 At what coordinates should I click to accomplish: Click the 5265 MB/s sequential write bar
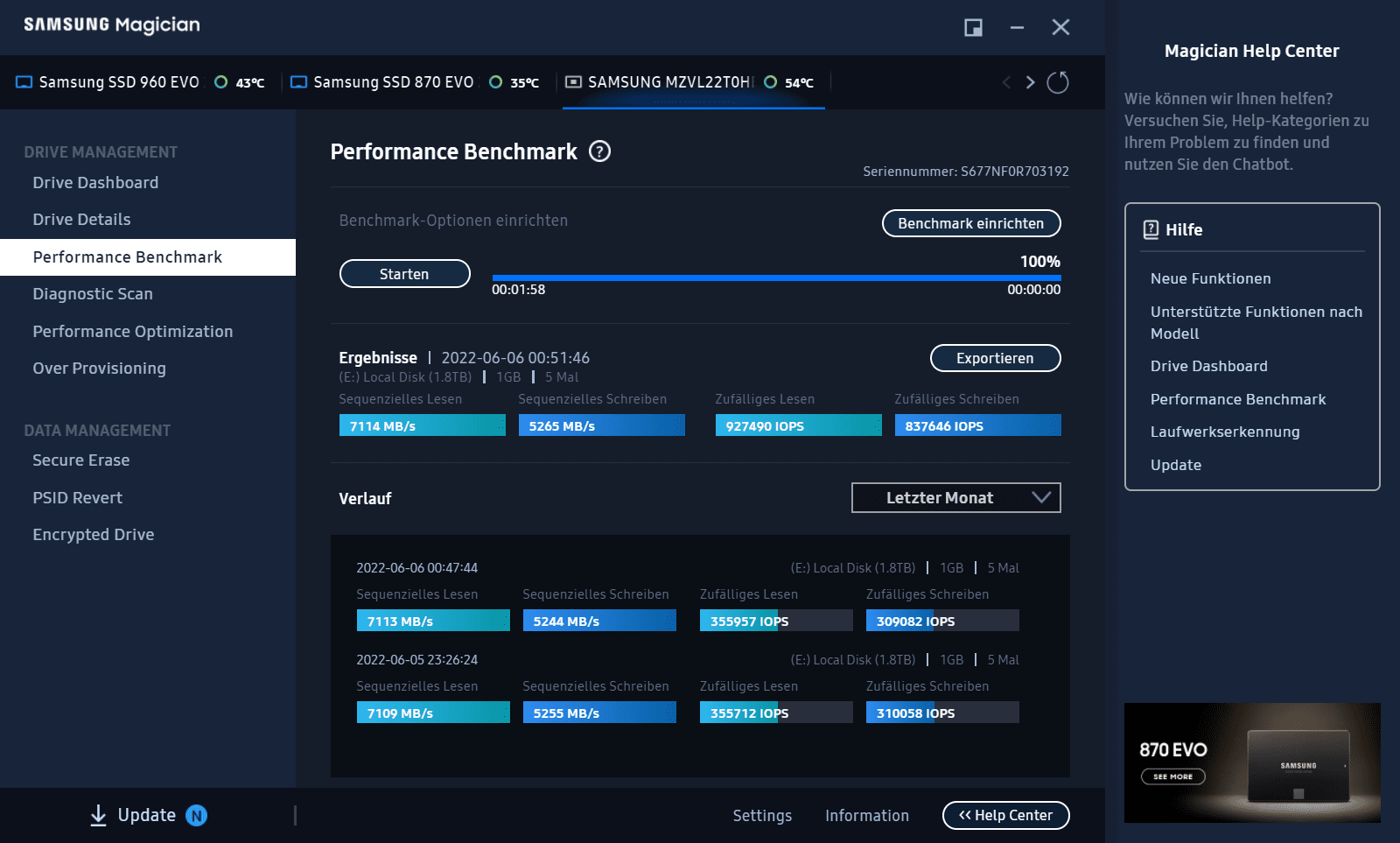click(601, 425)
